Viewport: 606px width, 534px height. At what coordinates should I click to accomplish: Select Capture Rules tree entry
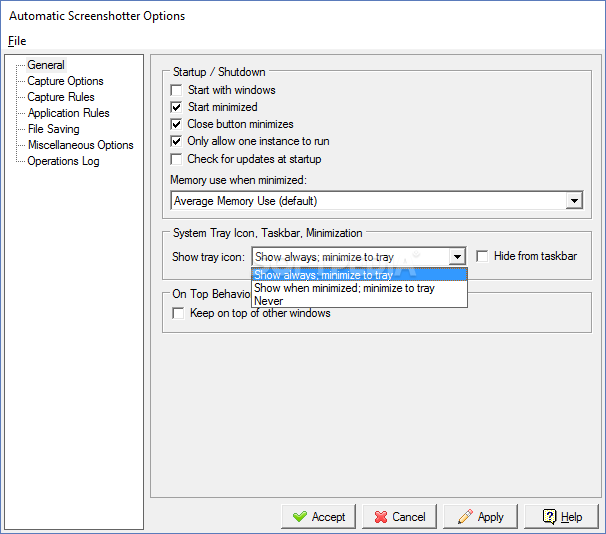[x=61, y=97]
